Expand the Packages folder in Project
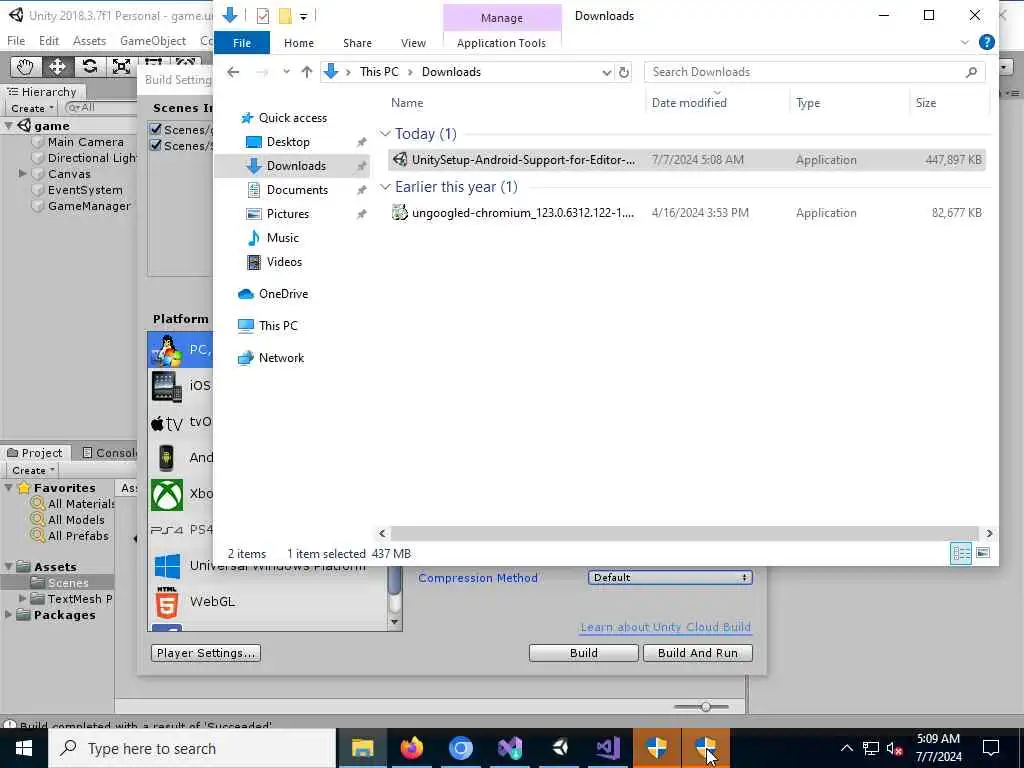This screenshot has height=768, width=1024. 8,615
